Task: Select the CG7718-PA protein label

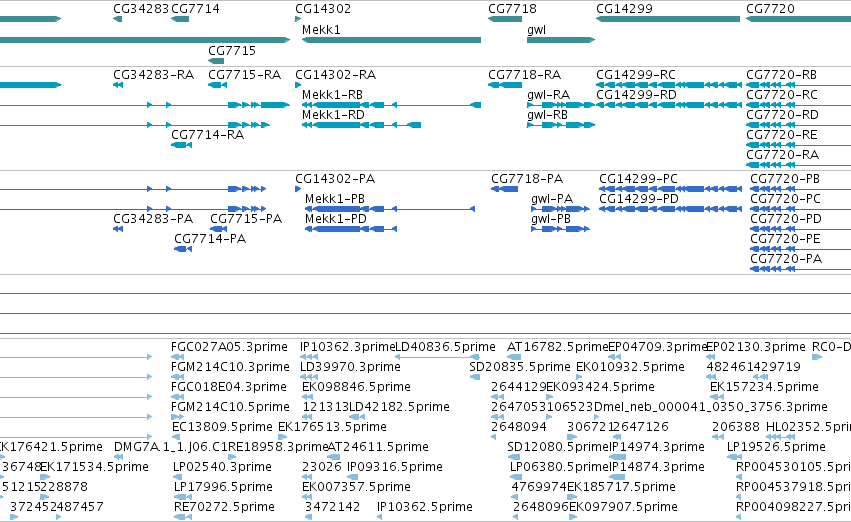Action: coord(527,179)
